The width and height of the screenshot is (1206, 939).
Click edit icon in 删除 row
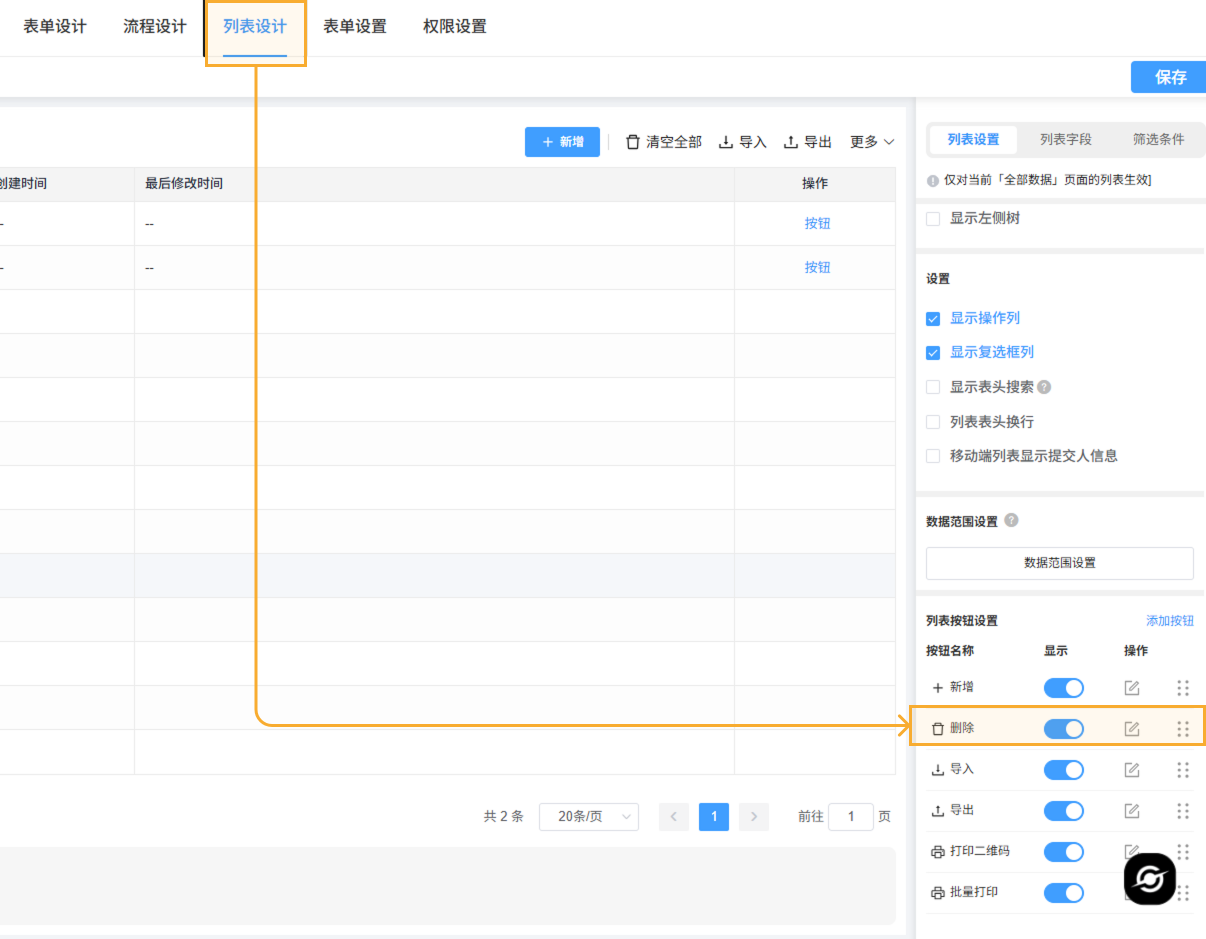[x=1132, y=729]
